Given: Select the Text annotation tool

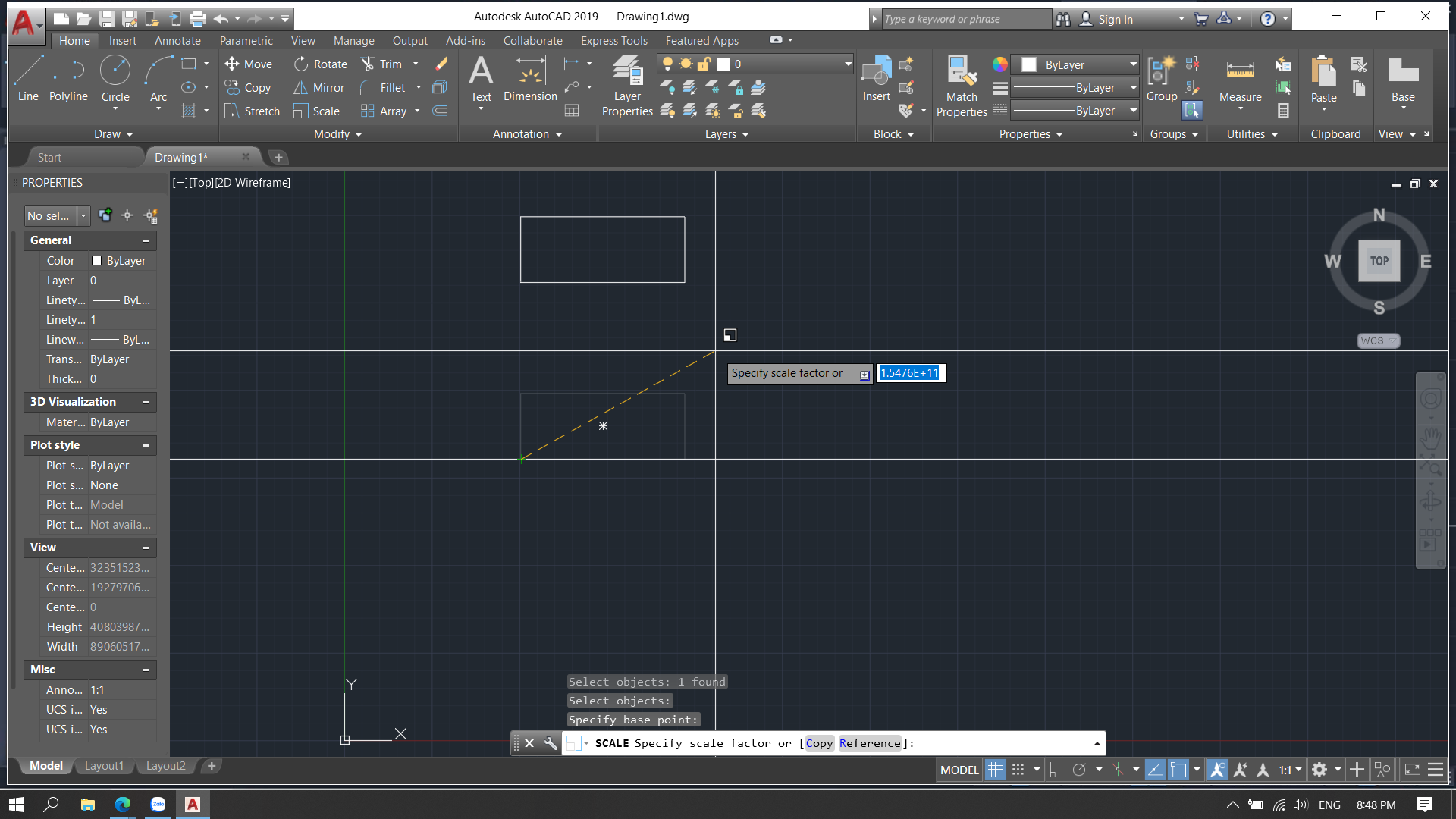Looking at the screenshot, I should [481, 78].
